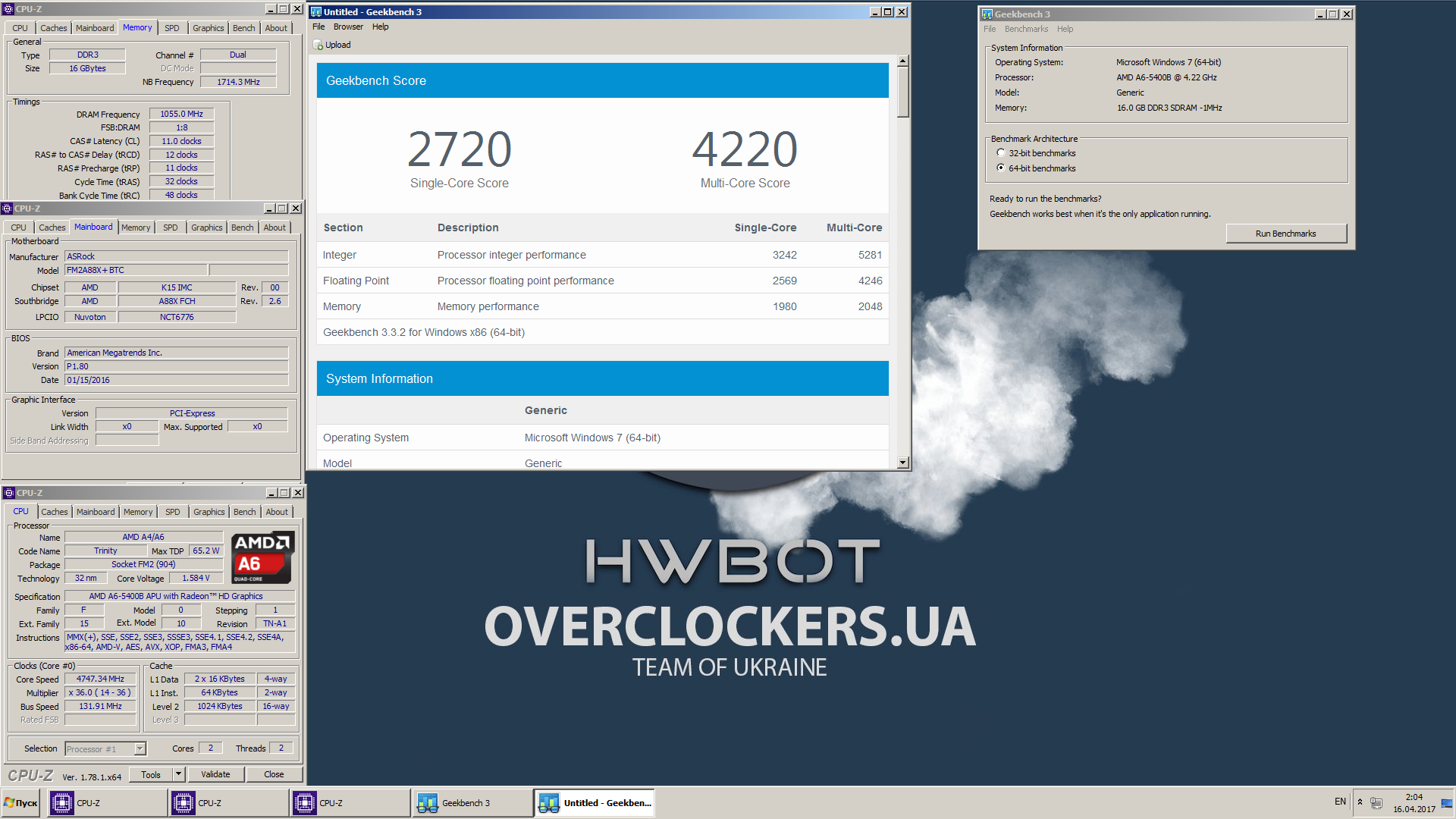
Task: Click scrollbar up arrow in Geekbench results
Action: click(x=902, y=61)
